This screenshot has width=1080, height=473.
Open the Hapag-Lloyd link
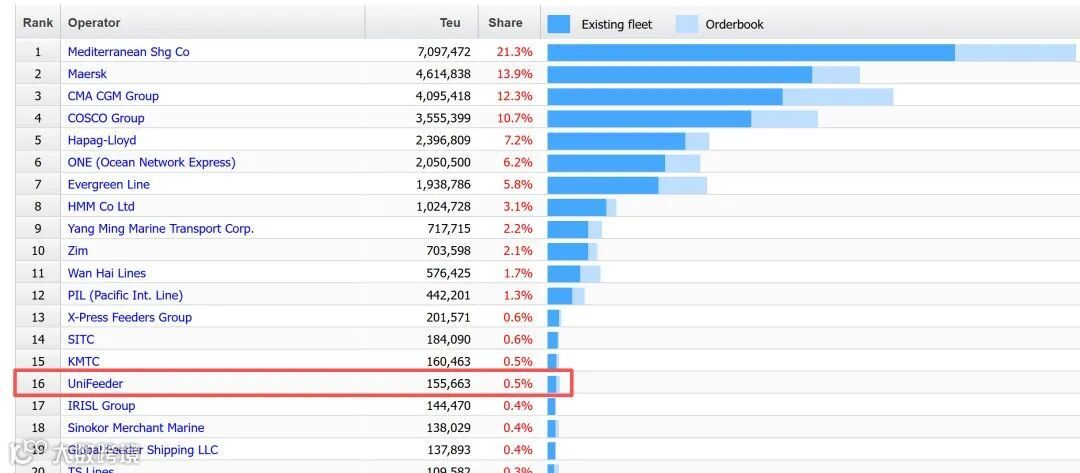click(x=102, y=140)
